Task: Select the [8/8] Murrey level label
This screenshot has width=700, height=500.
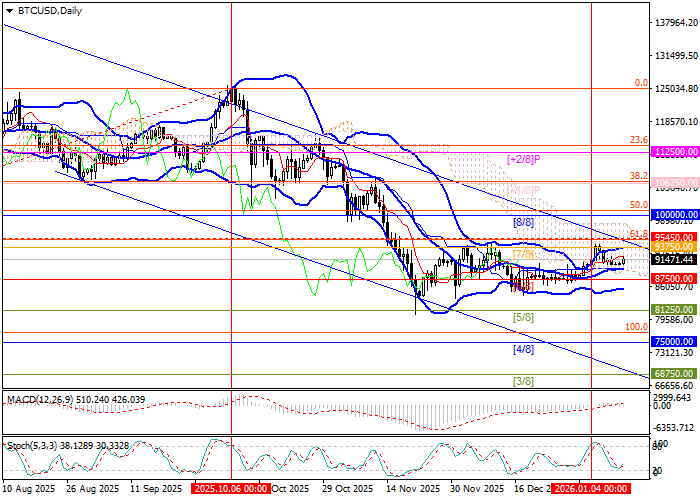Action: (x=521, y=222)
